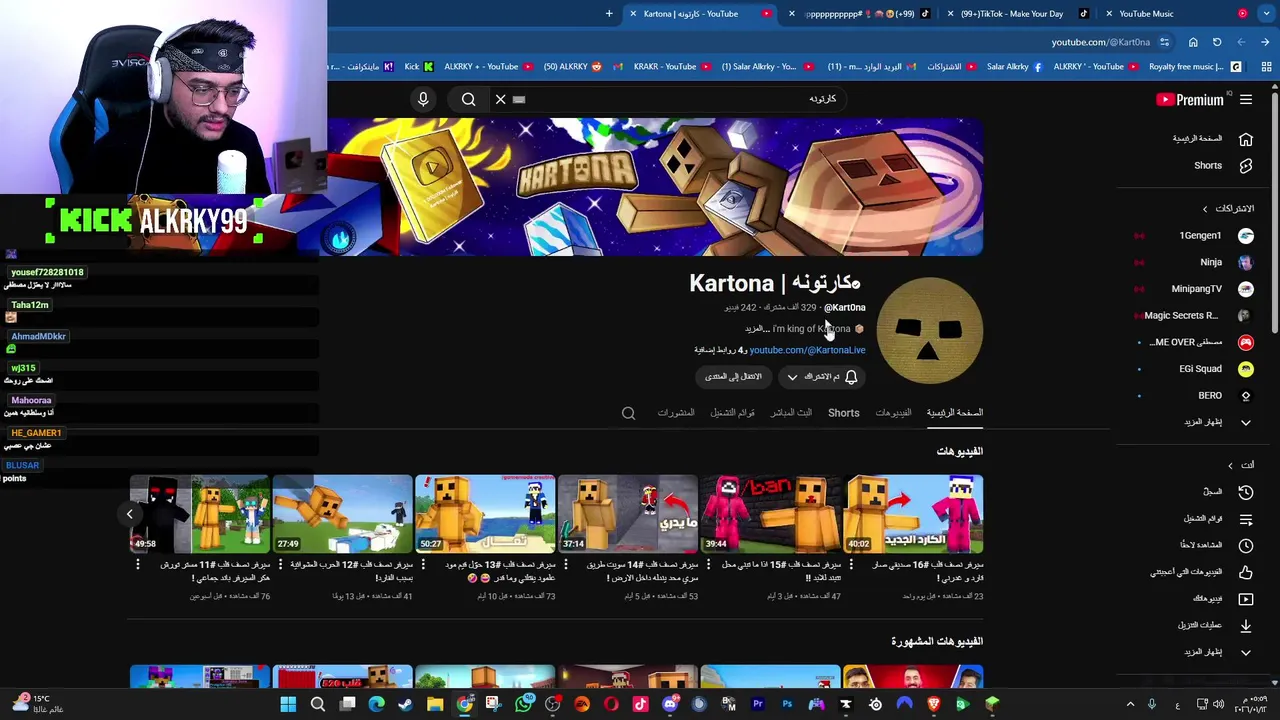Image resolution: width=1280 pixels, height=720 pixels.
Task: Open video thumbnail with 50:27 duration
Action: click(x=485, y=514)
